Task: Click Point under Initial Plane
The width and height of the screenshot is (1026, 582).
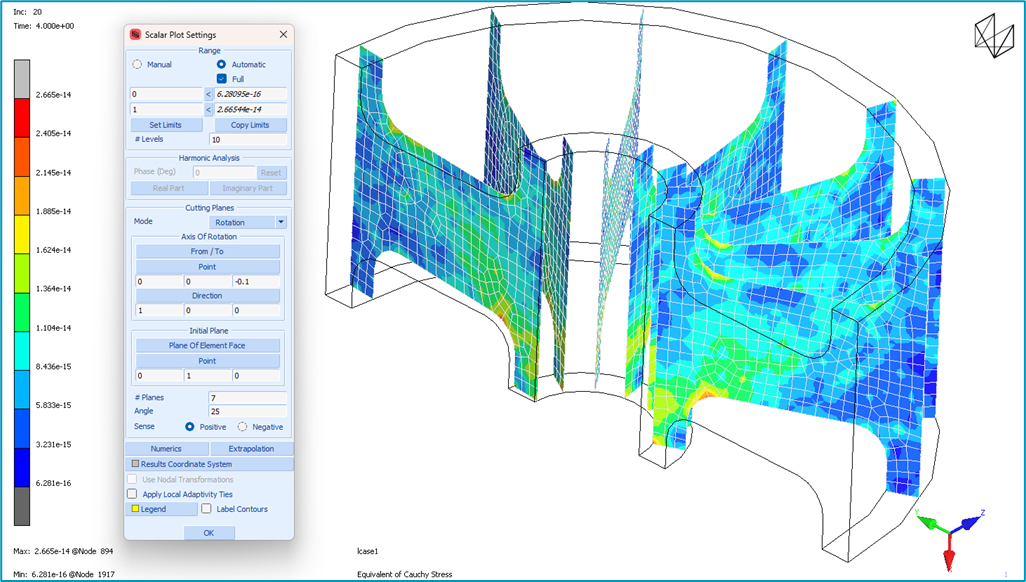Action: pyautogui.click(x=207, y=361)
